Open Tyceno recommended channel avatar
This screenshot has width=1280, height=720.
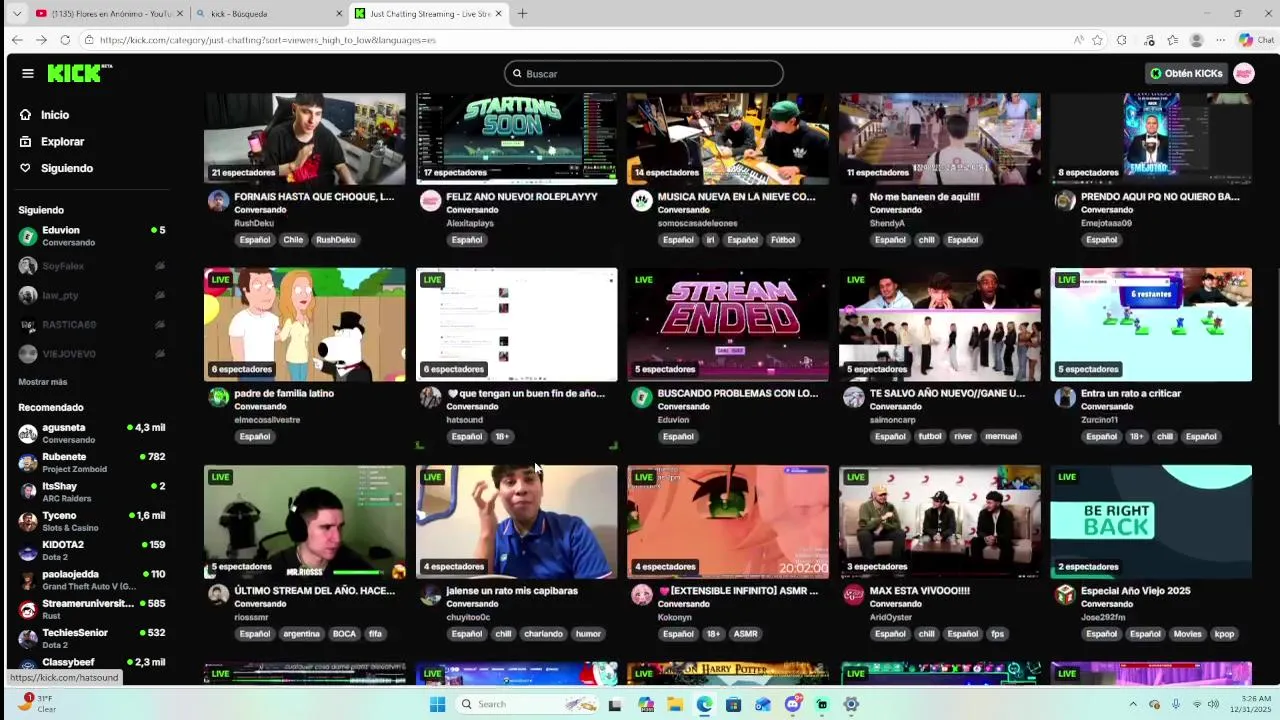(x=28, y=521)
